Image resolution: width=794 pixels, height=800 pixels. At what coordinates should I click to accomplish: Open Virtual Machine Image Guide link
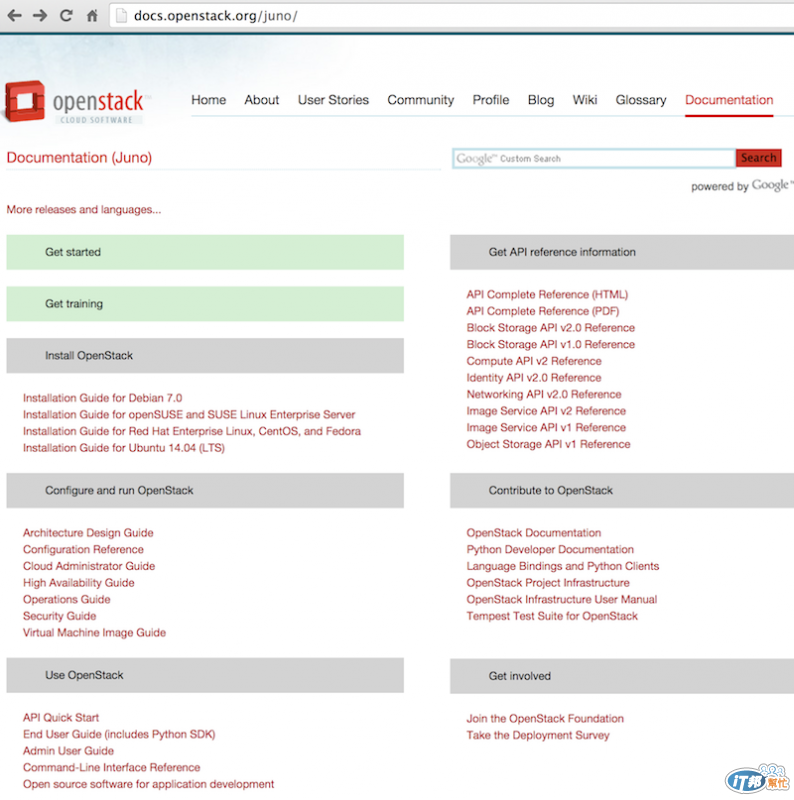click(x=94, y=633)
